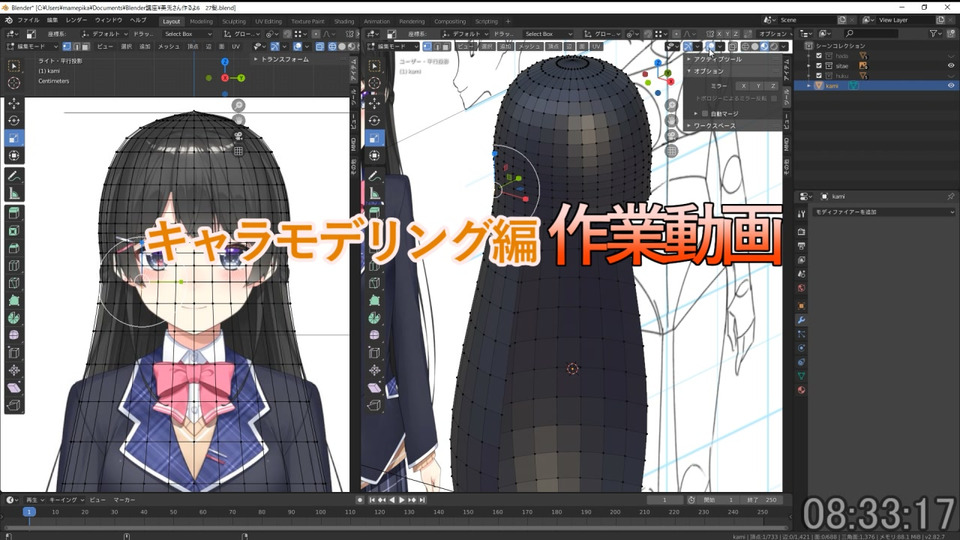The width and height of the screenshot is (960, 540).
Task: Open the レンダー menu
Action: [x=77, y=20]
